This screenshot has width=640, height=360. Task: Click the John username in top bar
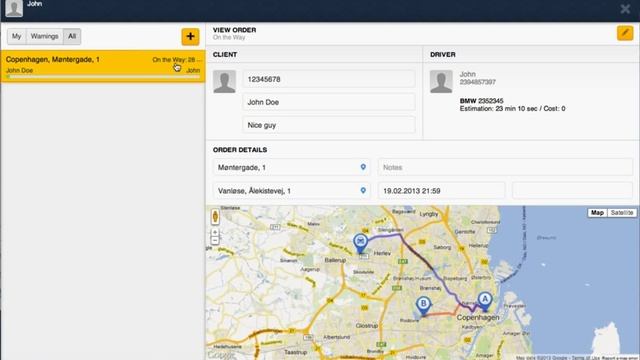point(35,4)
